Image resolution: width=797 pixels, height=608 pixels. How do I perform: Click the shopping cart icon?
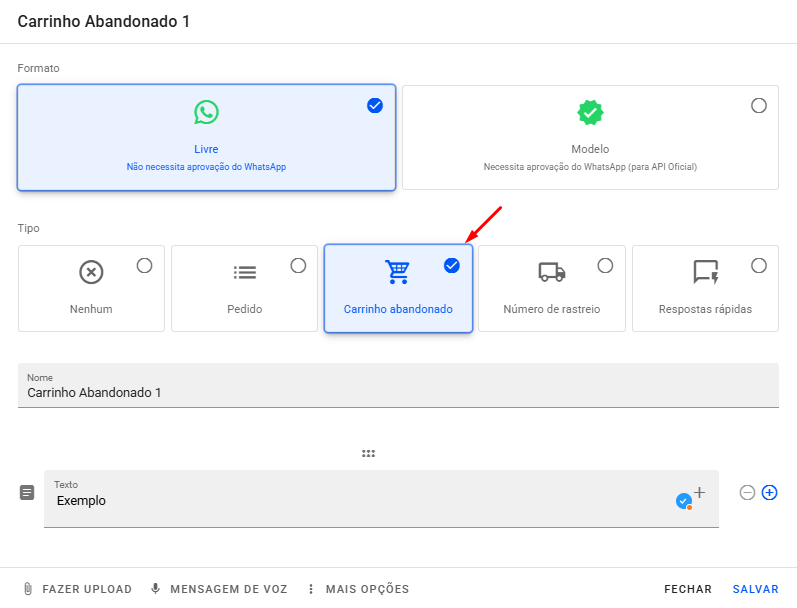397,272
